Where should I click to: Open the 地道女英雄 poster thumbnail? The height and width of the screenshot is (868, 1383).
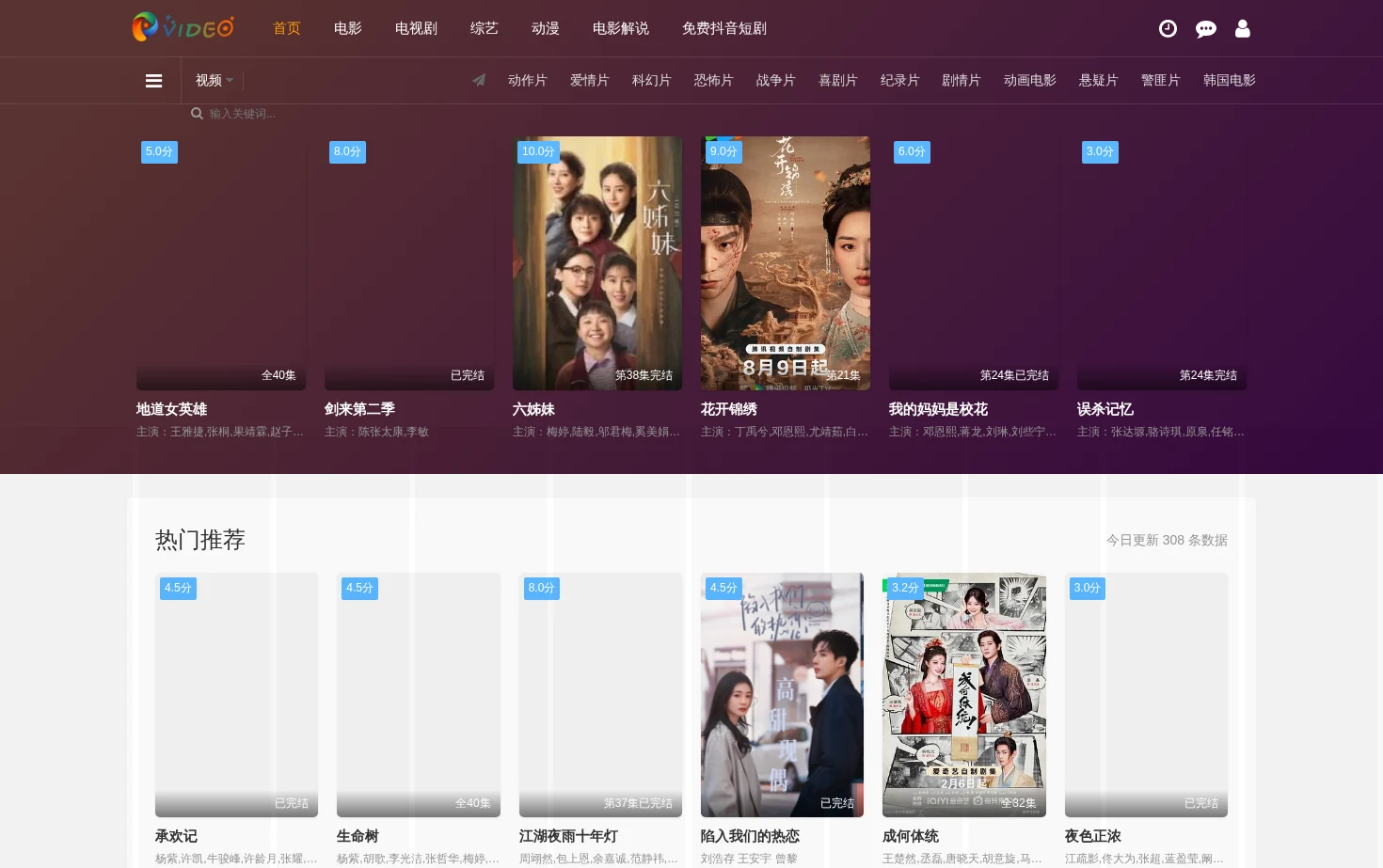(221, 263)
